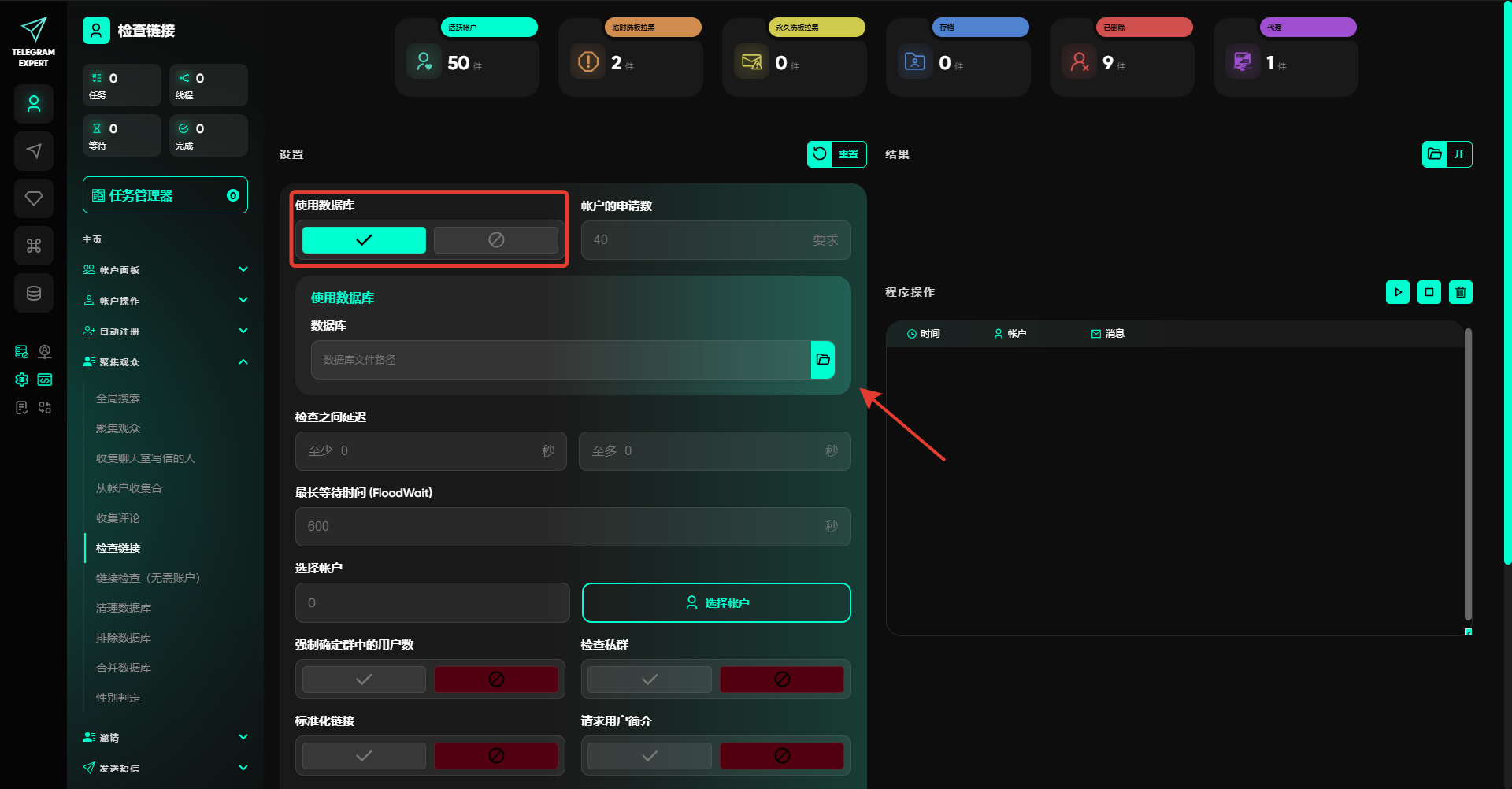
Task: Start the program with the play button
Action: click(x=1397, y=292)
